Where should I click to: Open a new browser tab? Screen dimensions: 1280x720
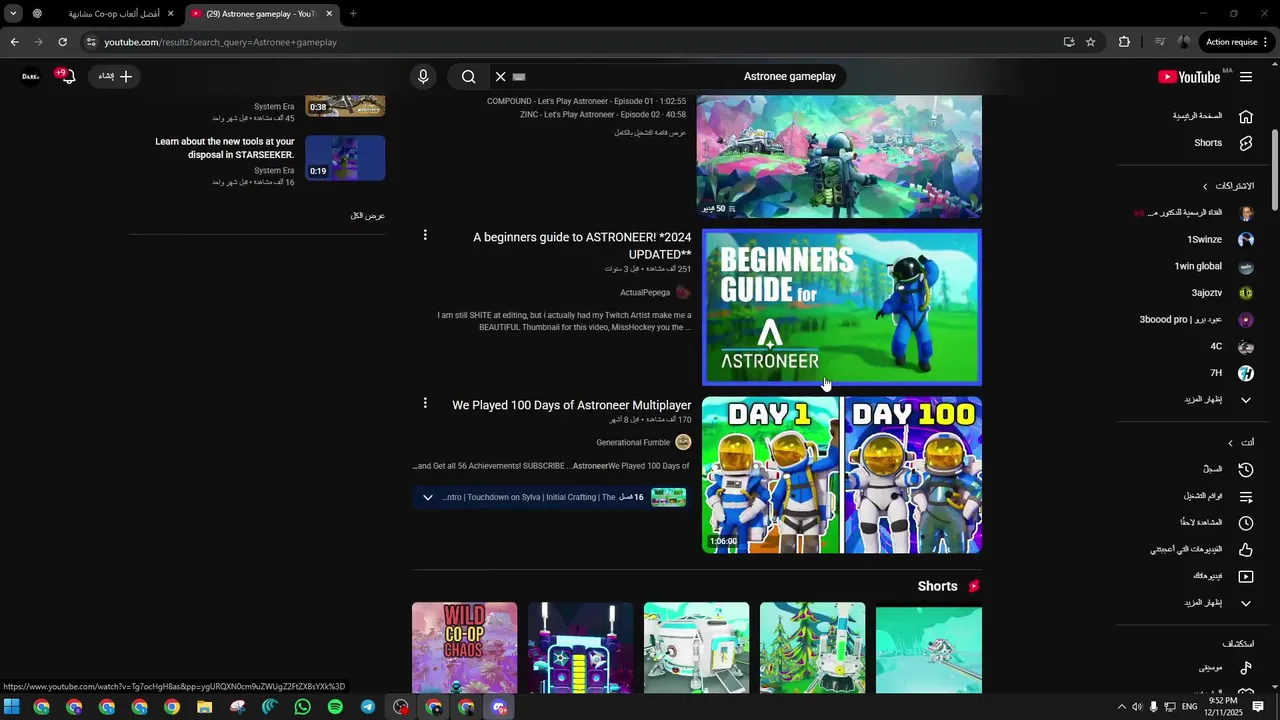(353, 14)
